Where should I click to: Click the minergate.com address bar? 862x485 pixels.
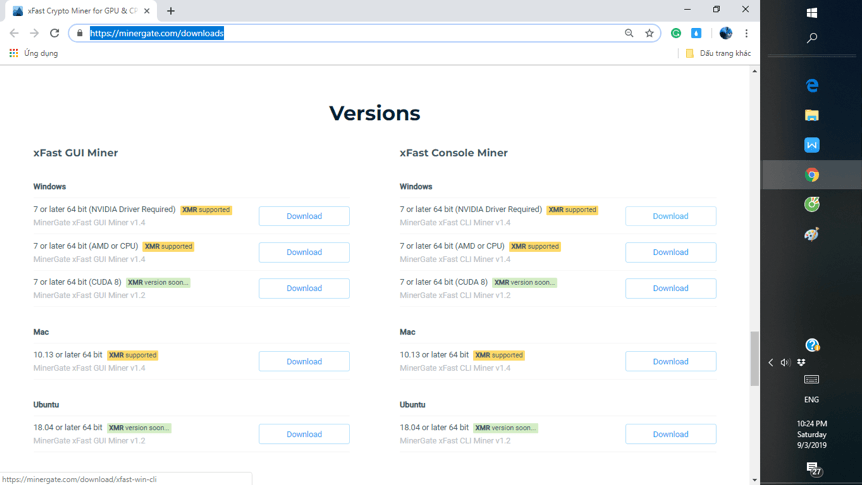coord(350,33)
